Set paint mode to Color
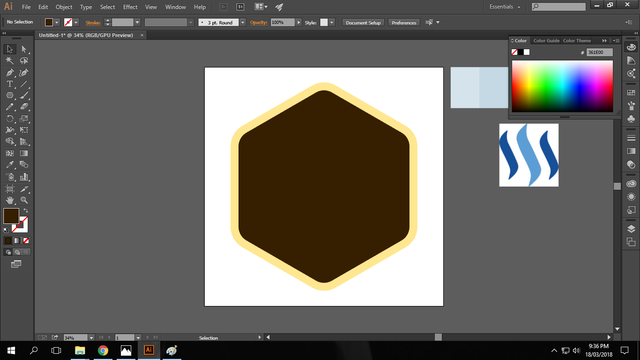The width and height of the screenshot is (640, 360). tap(8, 241)
